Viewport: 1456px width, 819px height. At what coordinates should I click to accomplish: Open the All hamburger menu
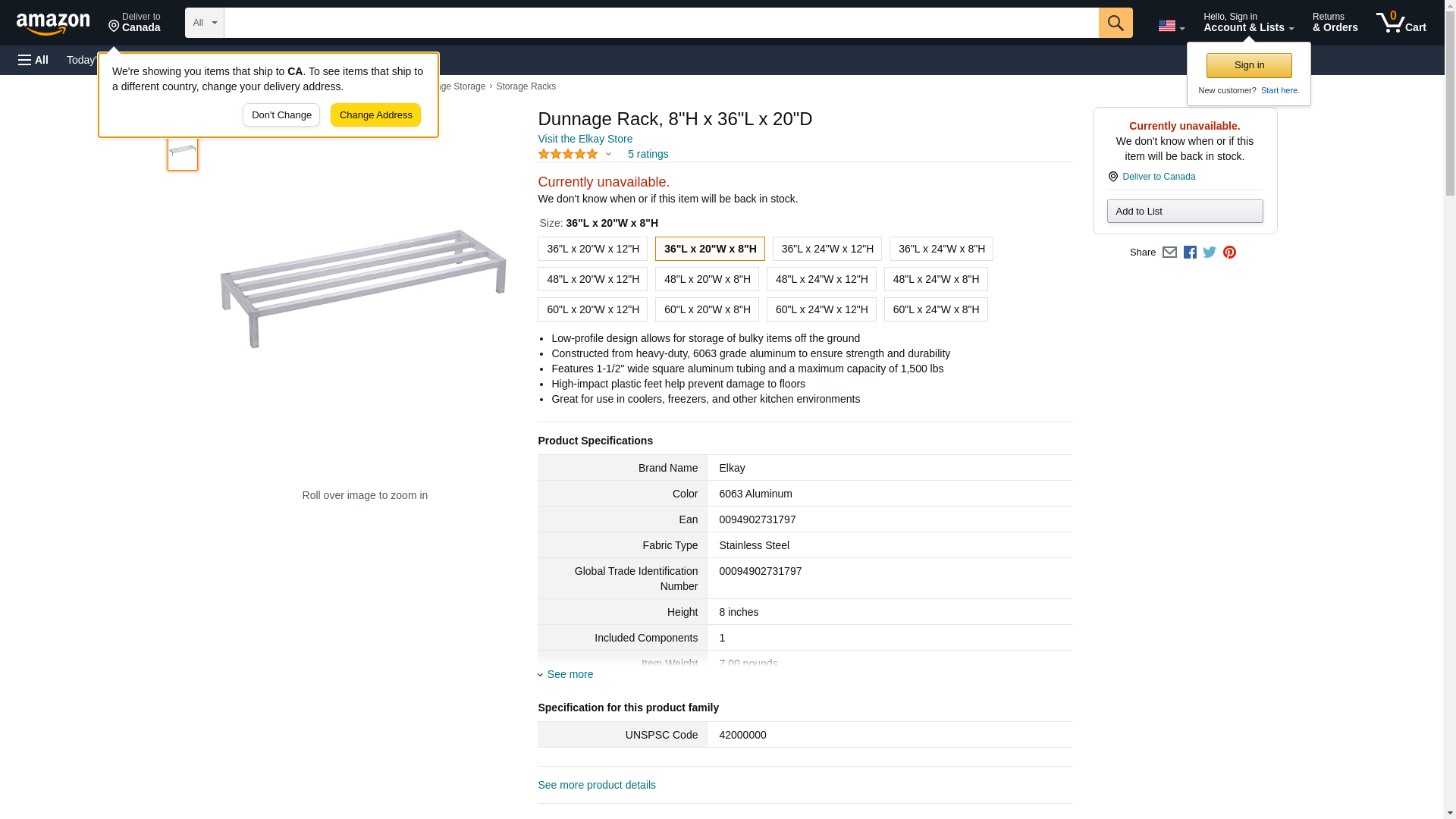coord(33,60)
